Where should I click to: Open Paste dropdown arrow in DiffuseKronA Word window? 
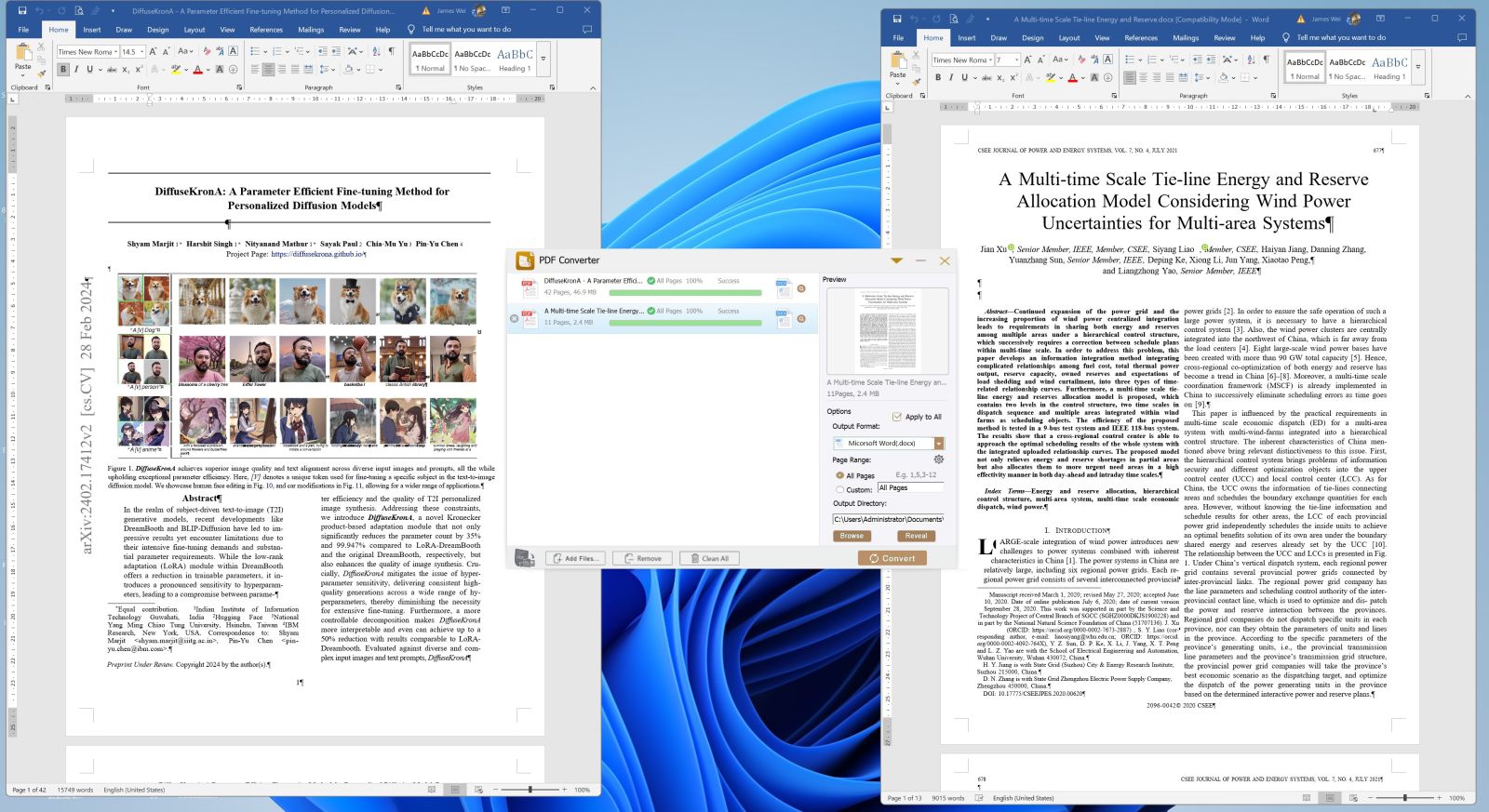click(23, 75)
